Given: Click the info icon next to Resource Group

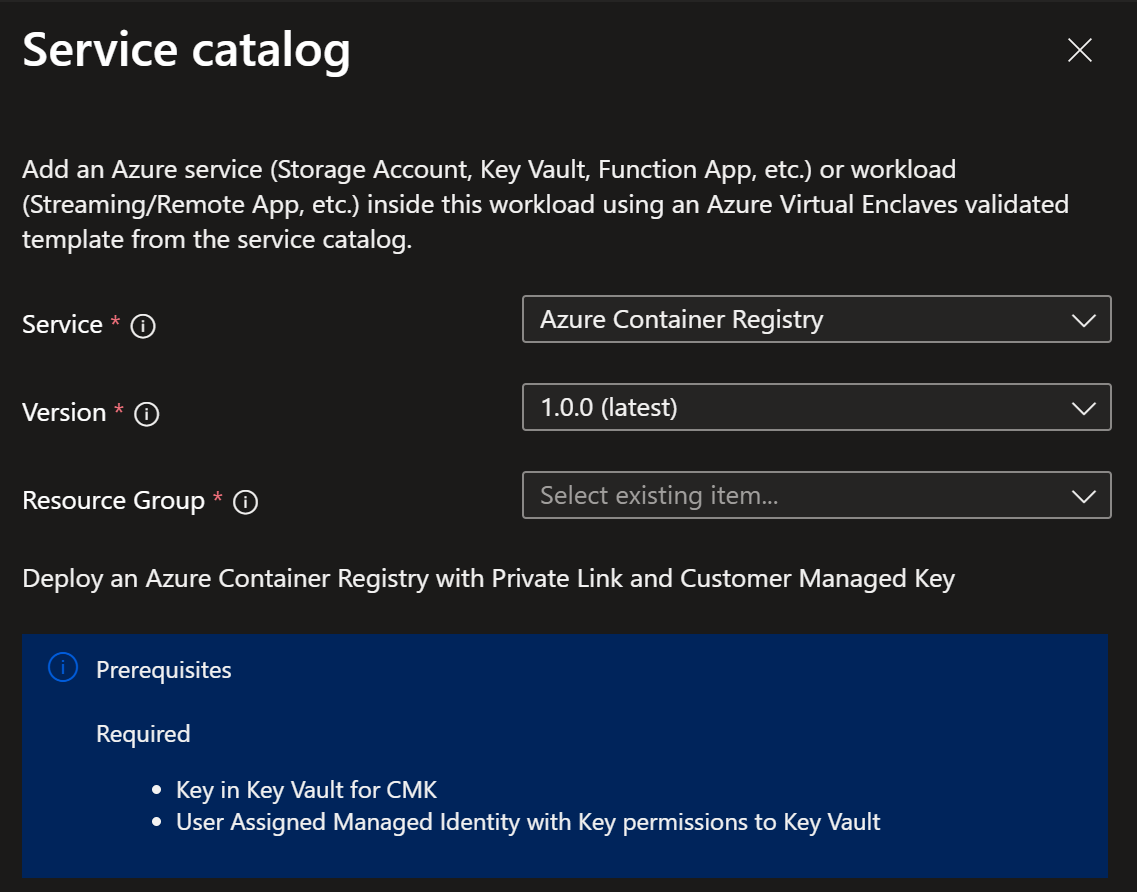Looking at the screenshot, I should (x=245, y=502).
